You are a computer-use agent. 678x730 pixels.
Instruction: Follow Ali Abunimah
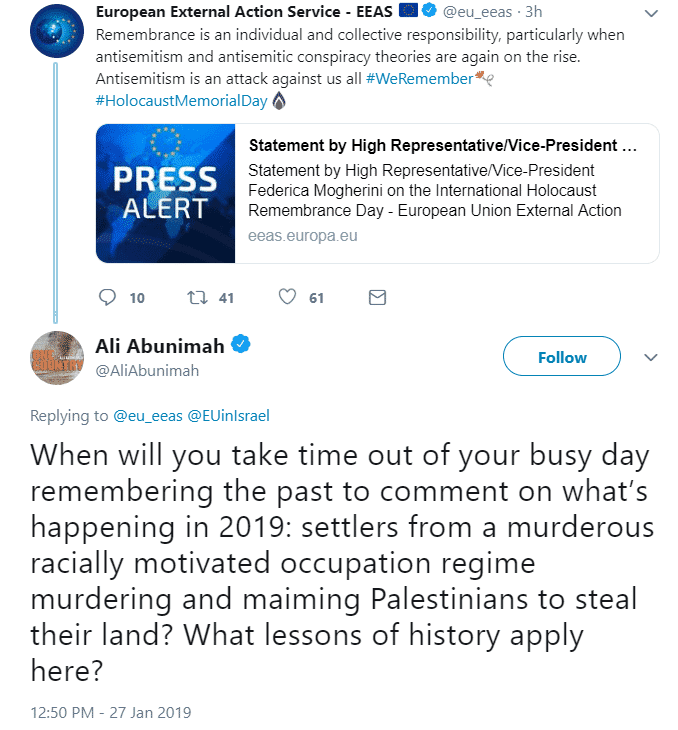[562, 356]
